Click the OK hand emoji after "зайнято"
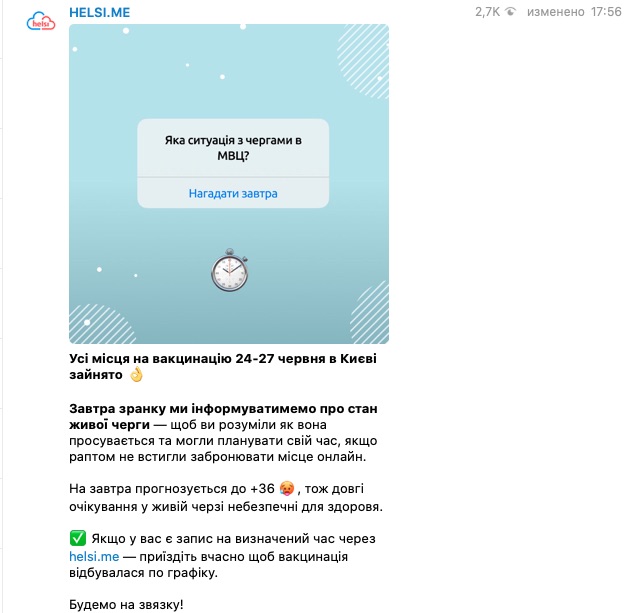This screenshot has height=613, width=631. [136, 375]
